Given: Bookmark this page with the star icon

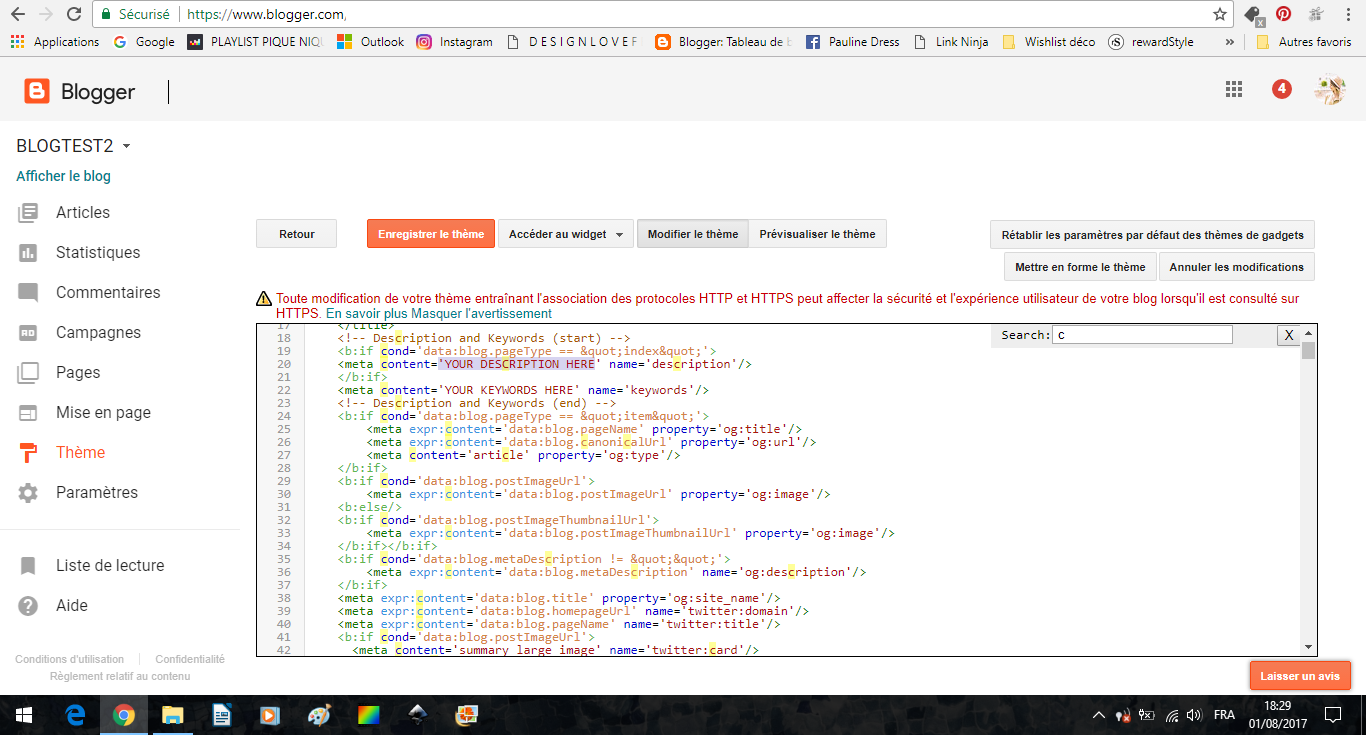Looking at the screenshot, I should point(1219,14).
